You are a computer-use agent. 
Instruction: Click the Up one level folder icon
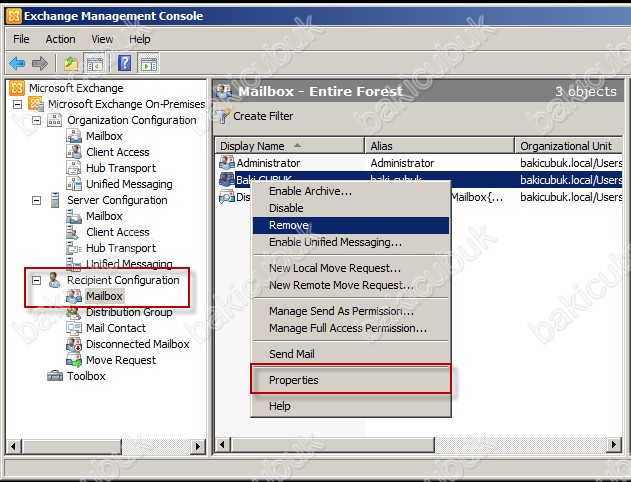[x=71, y=63]
